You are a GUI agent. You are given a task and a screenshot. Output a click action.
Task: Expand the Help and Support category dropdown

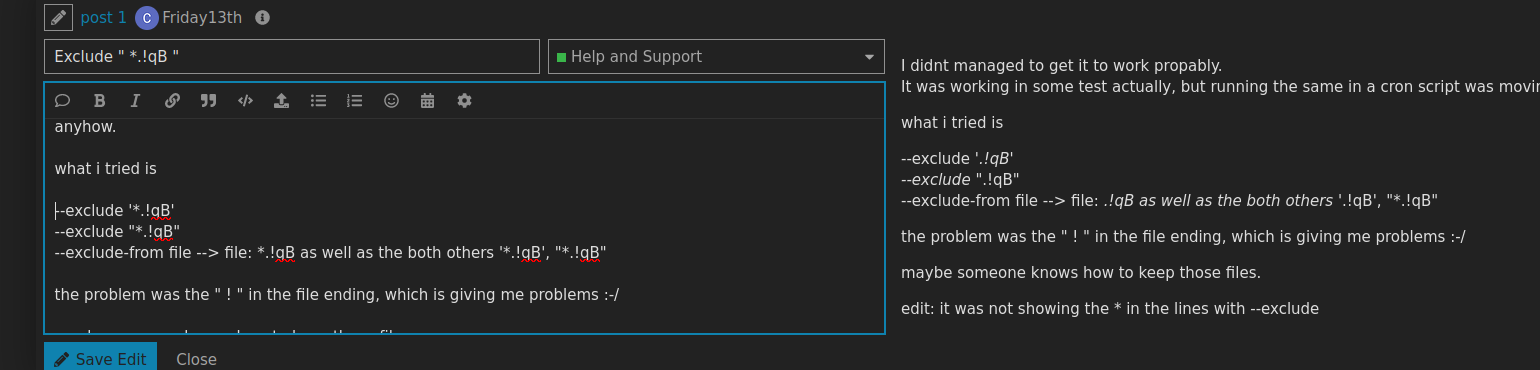[716, 57]
